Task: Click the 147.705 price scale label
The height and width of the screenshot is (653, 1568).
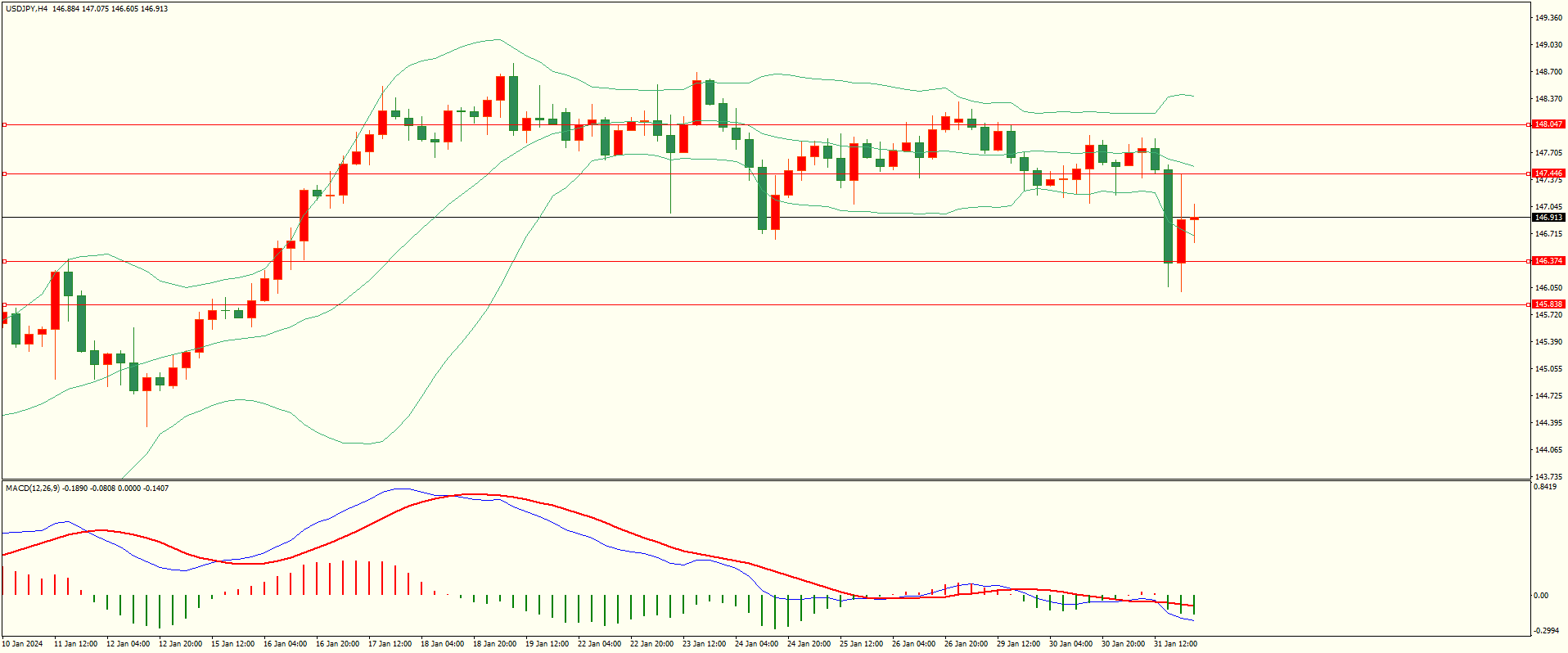Action: pos(1548,153)
